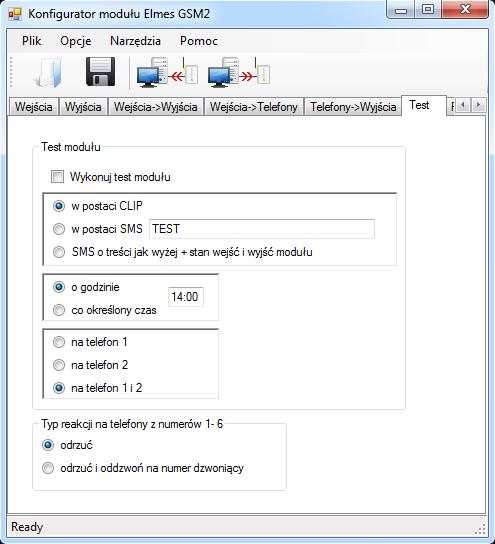Click the SMS text field containing TEST
The height and width of the screenshot is (544, 495).
tap(262, 229)
